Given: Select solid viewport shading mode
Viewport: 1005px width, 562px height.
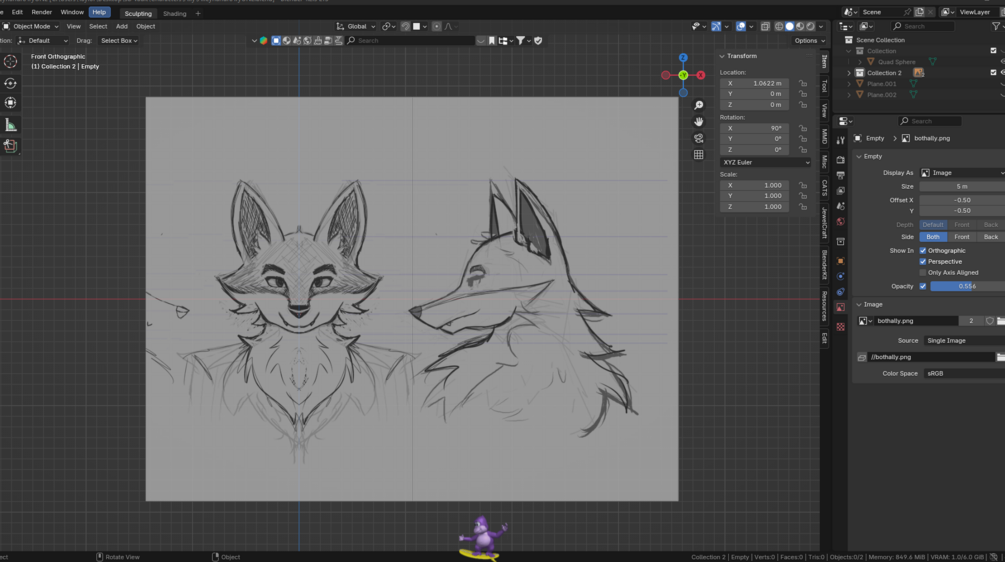Looking at the screenshot, I should (x=790, y=26).
